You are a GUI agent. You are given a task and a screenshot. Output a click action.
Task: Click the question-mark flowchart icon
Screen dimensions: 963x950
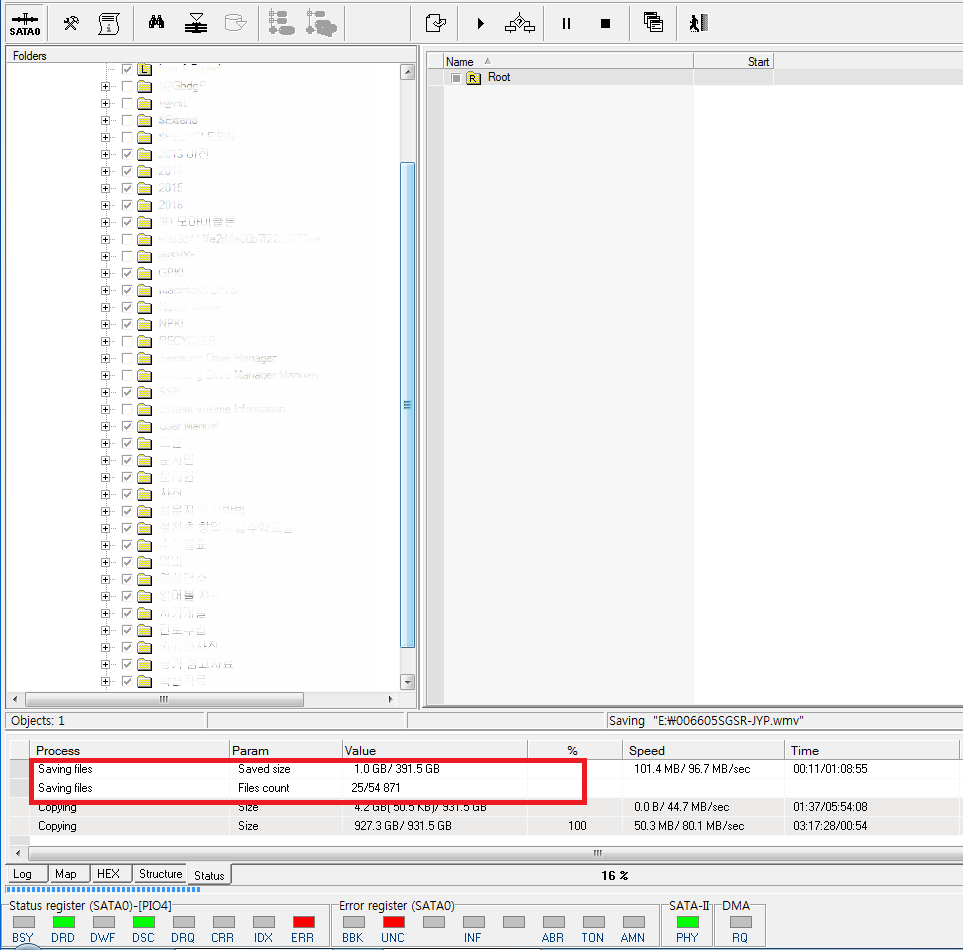[520, 23]
